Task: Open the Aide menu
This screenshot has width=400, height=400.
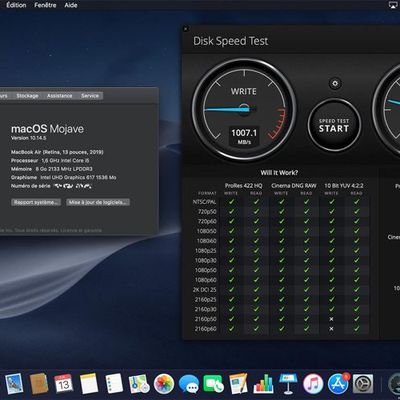Action: 71,5
